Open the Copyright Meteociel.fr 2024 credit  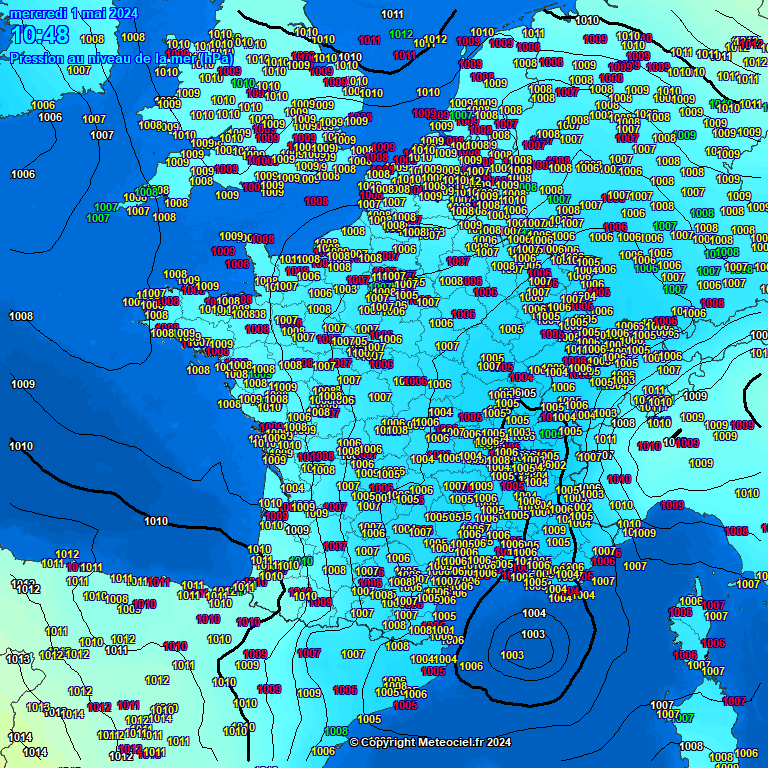click(x=430, y=742)
